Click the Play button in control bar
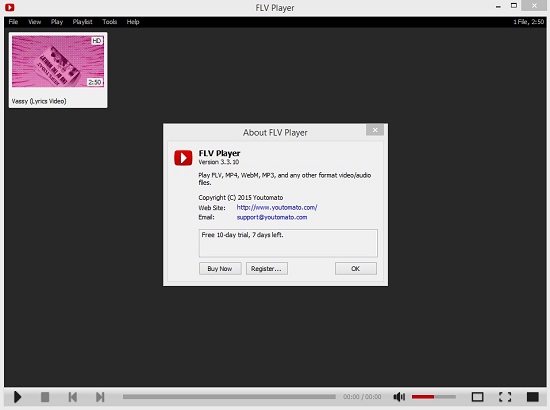Screen dimensions: 550x410 [x=18, y=397]
